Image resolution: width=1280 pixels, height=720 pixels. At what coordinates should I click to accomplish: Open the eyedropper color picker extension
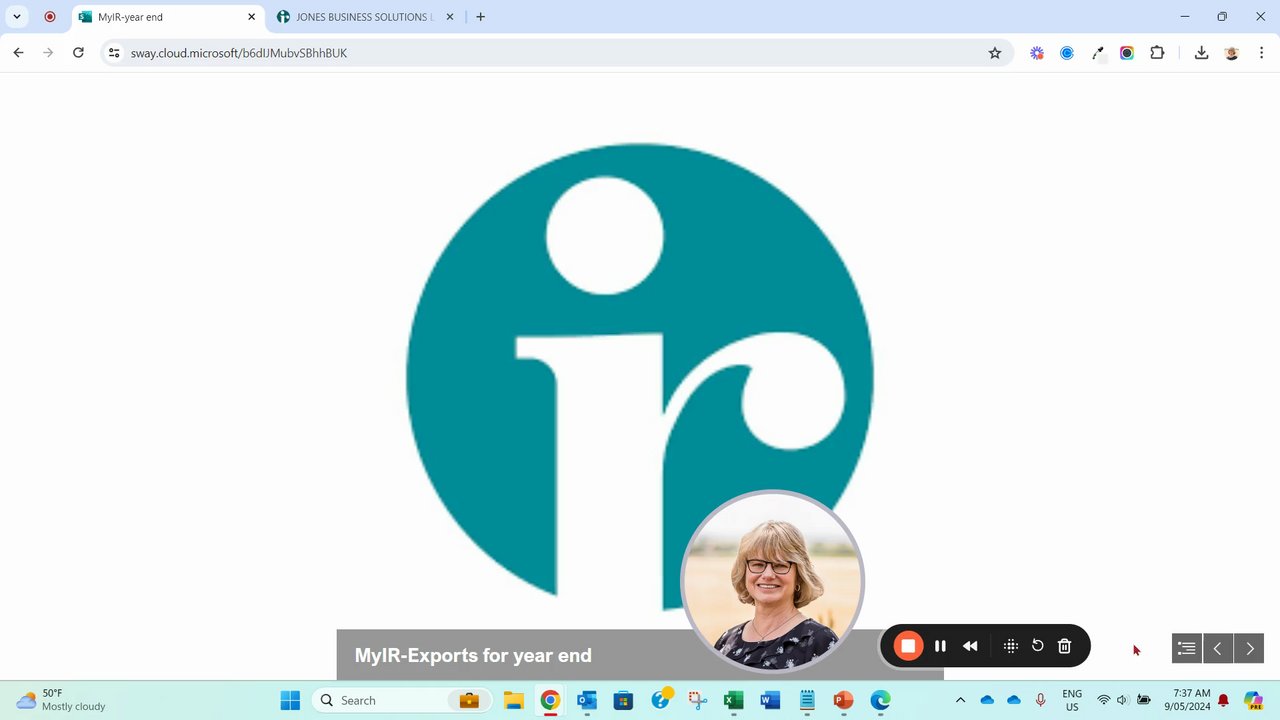click(x=1098, y=53)
